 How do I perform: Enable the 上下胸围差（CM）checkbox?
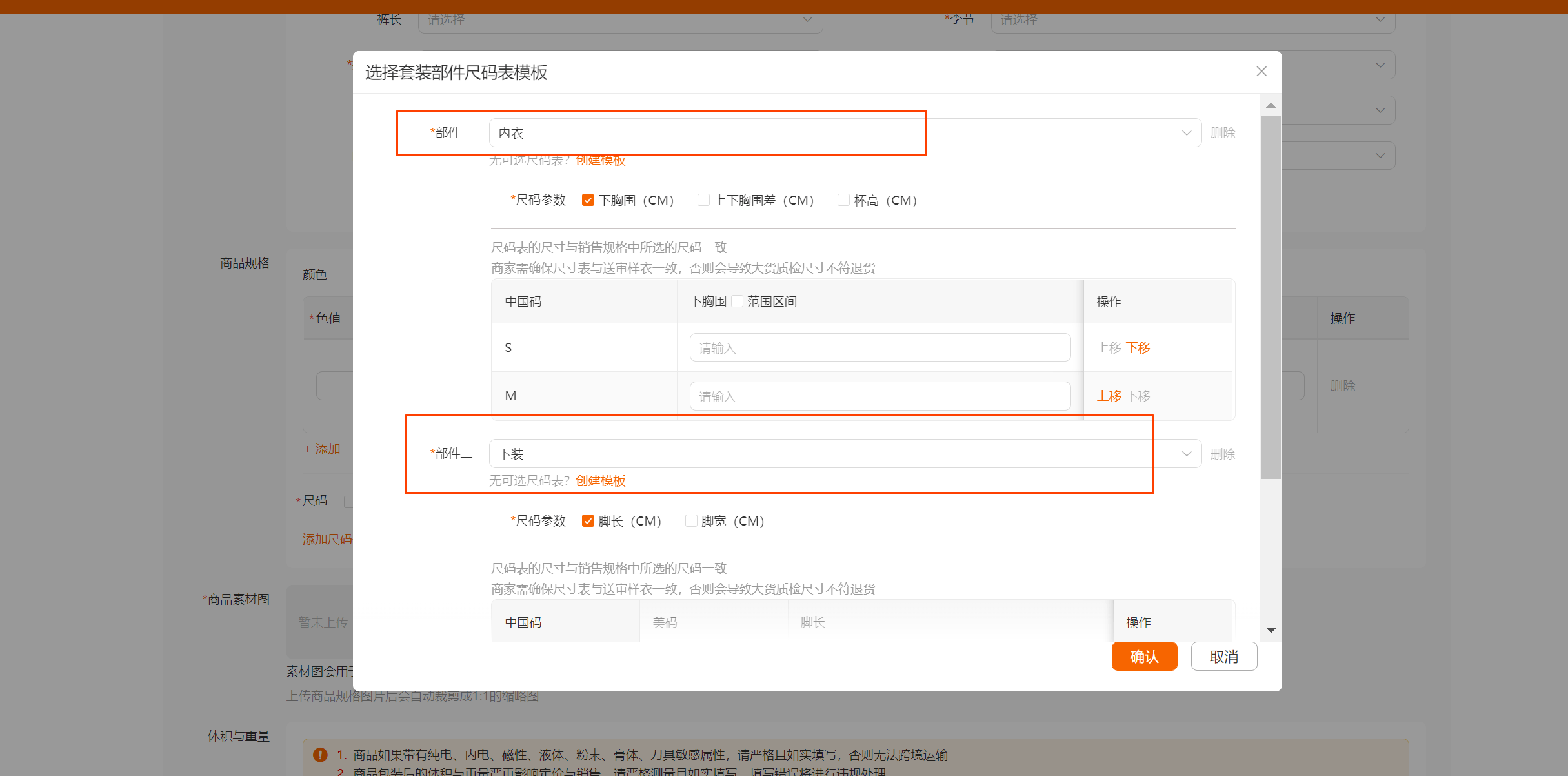point(703,200)
